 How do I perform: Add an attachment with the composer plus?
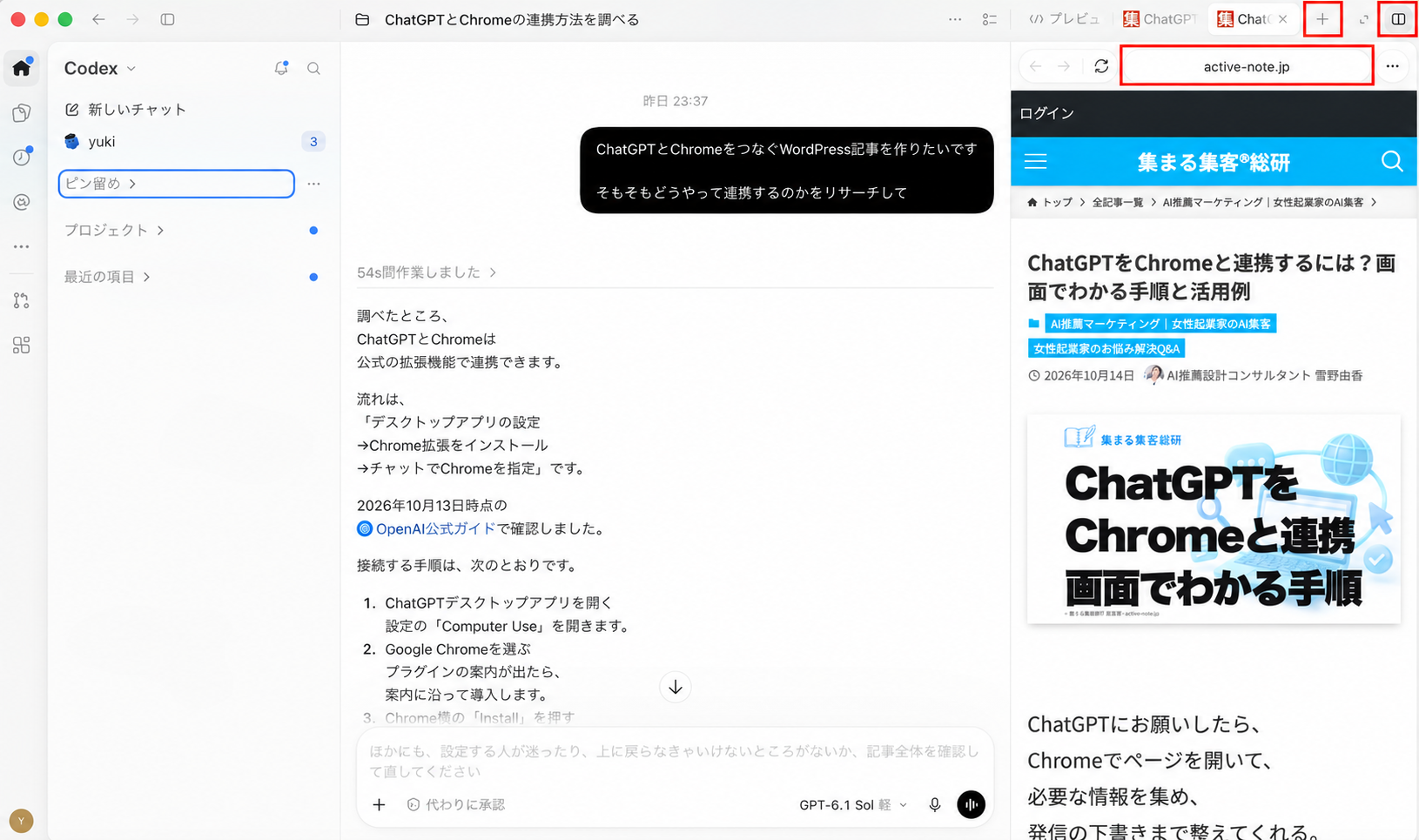tap(379, 804)
